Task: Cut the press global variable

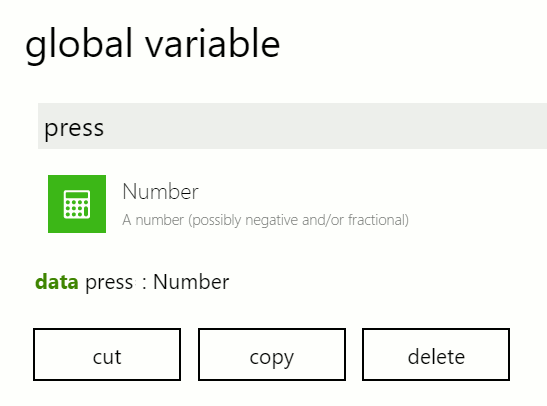Action: (x=107, y=354)
